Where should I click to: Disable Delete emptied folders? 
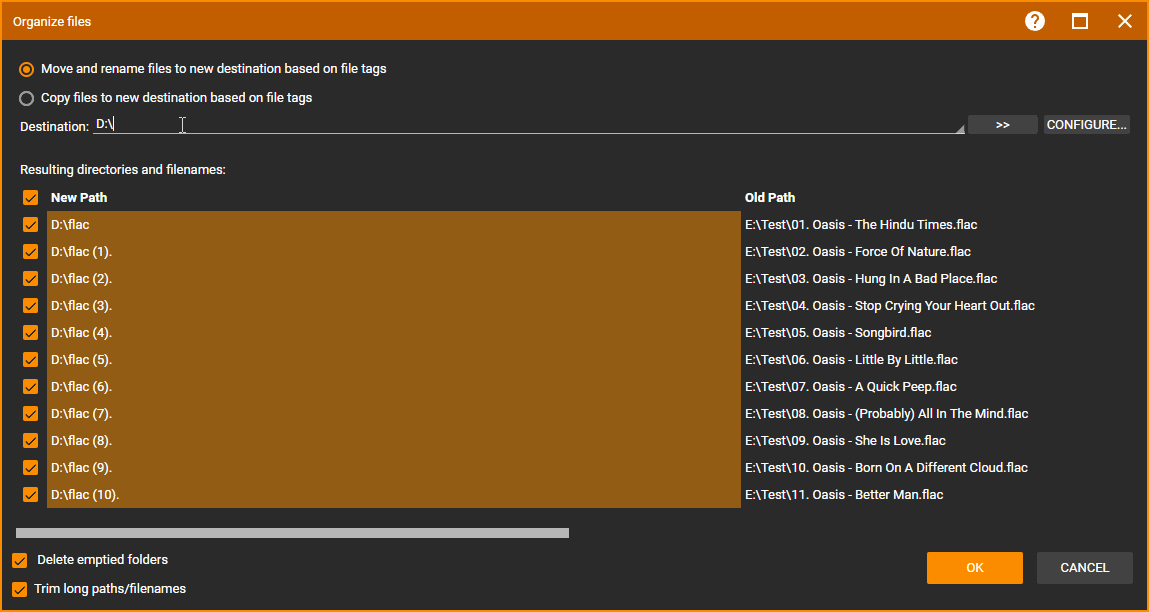(x=20, y=560)
